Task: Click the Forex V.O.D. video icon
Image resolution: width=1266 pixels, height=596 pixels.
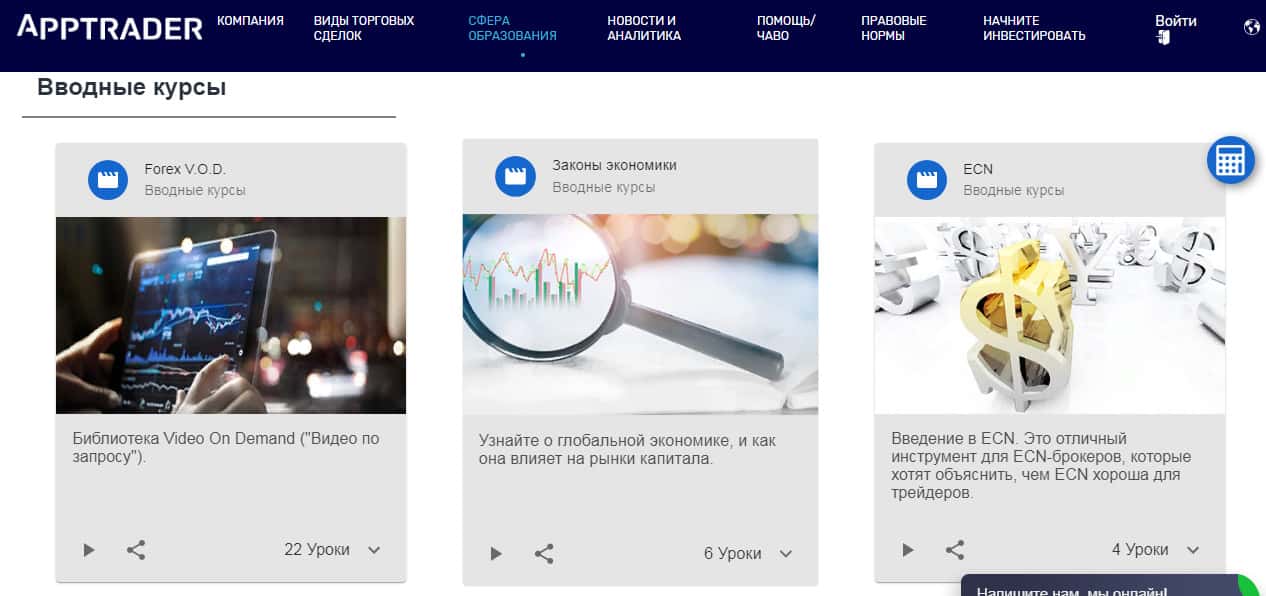Action: click(108, 180)
